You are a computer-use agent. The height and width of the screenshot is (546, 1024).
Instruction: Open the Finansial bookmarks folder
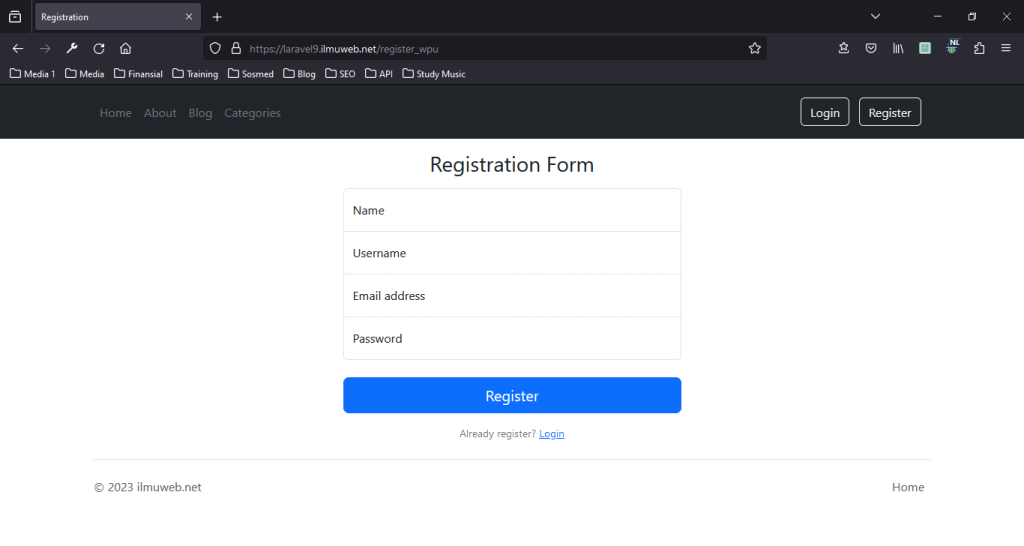(x=138, y=74)
